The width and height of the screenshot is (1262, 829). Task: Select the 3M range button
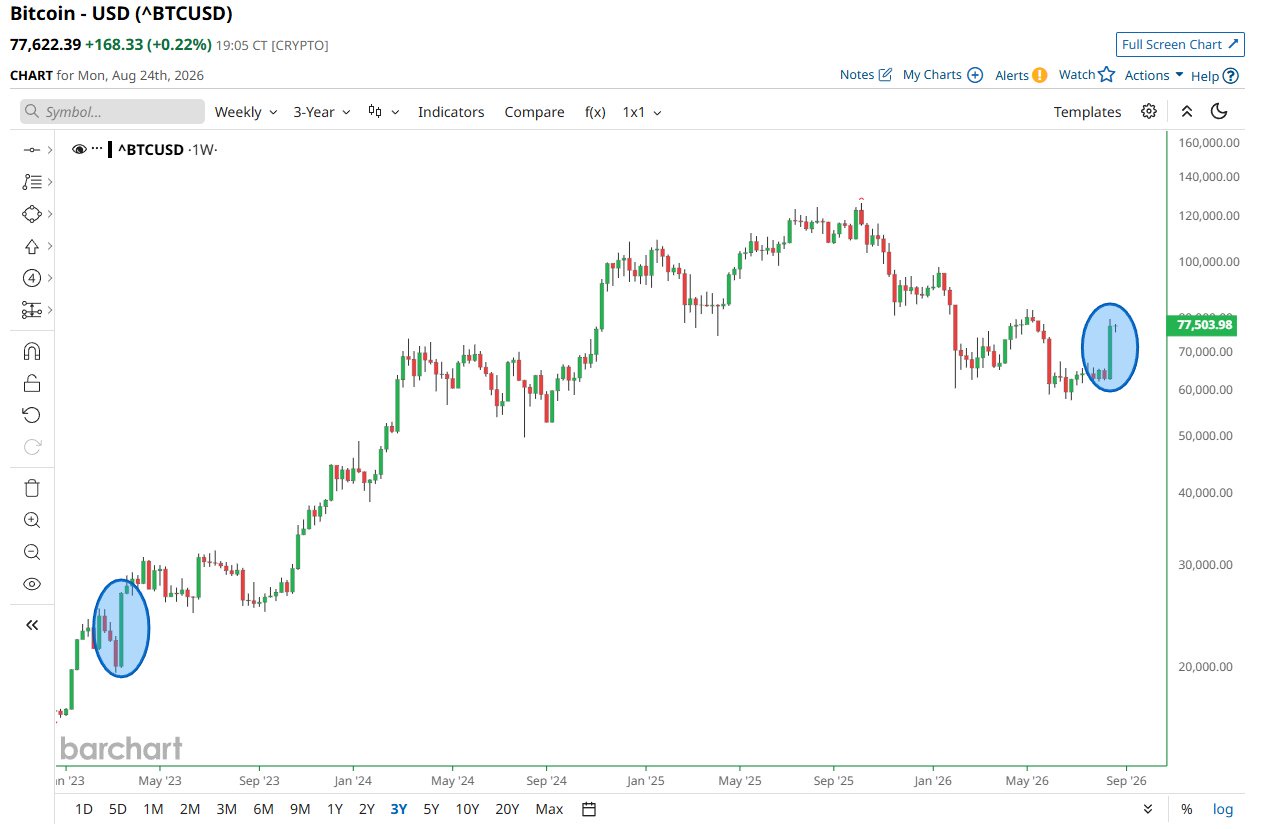point(226,809)
